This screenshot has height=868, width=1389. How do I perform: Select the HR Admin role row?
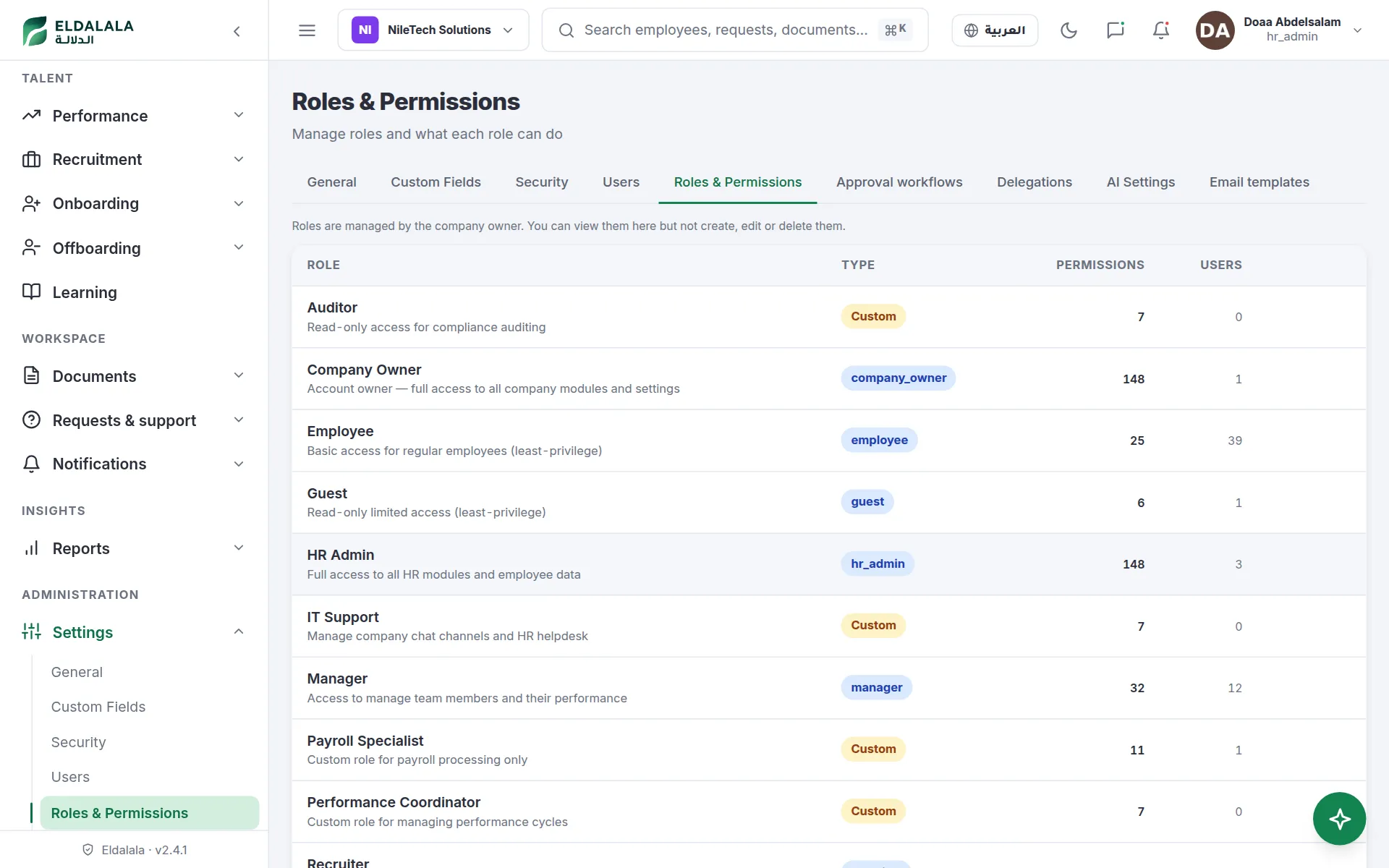[x=828, y=564]
